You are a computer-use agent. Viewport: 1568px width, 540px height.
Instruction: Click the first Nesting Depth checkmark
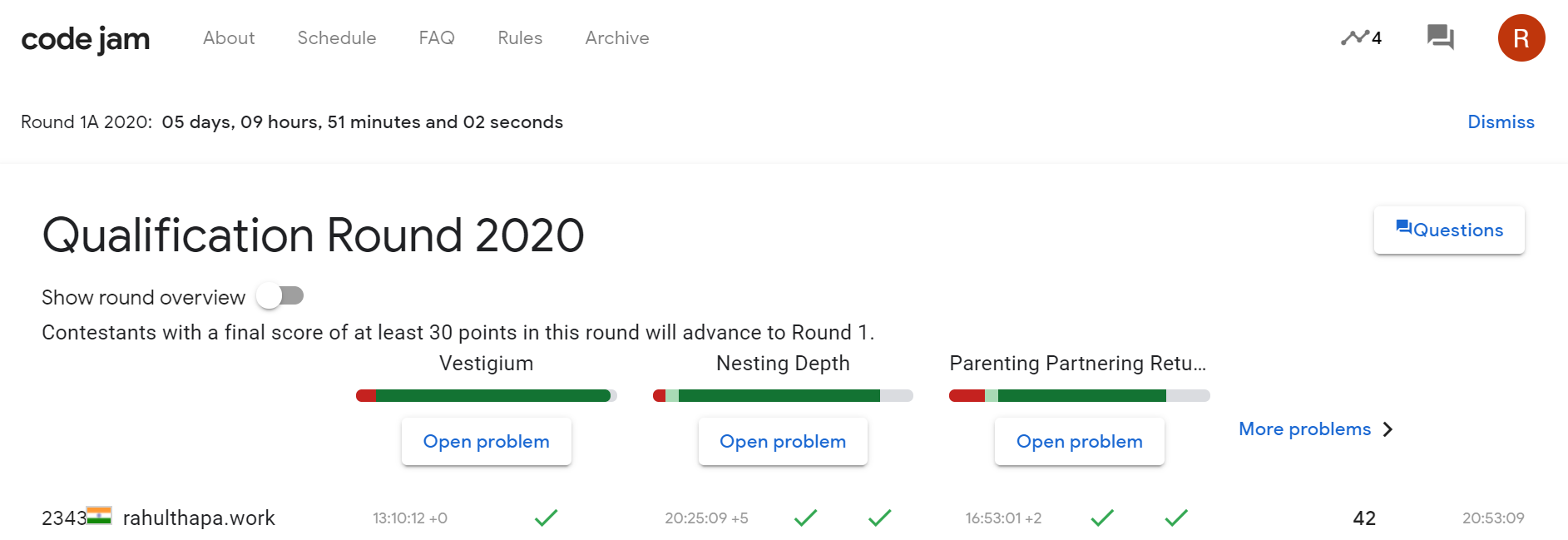[x=805, y=518]
